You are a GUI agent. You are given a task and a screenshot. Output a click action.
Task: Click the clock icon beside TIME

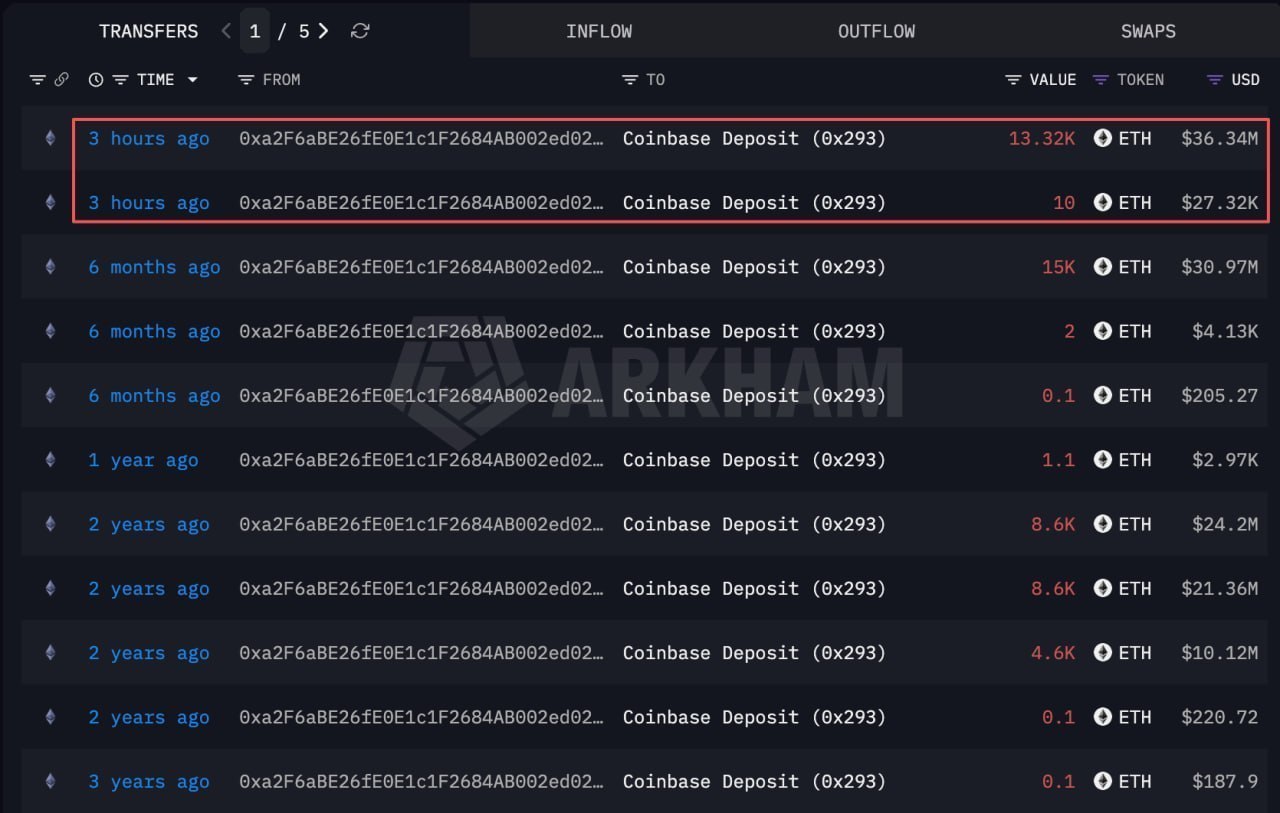(96, 79)
